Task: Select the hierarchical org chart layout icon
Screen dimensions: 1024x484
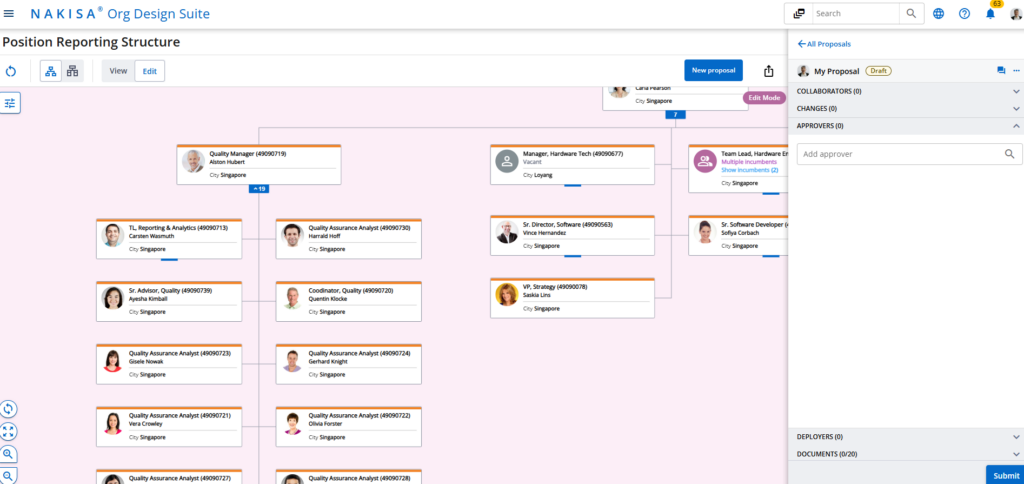Action: pyautogui.click(x=51, y=71)
